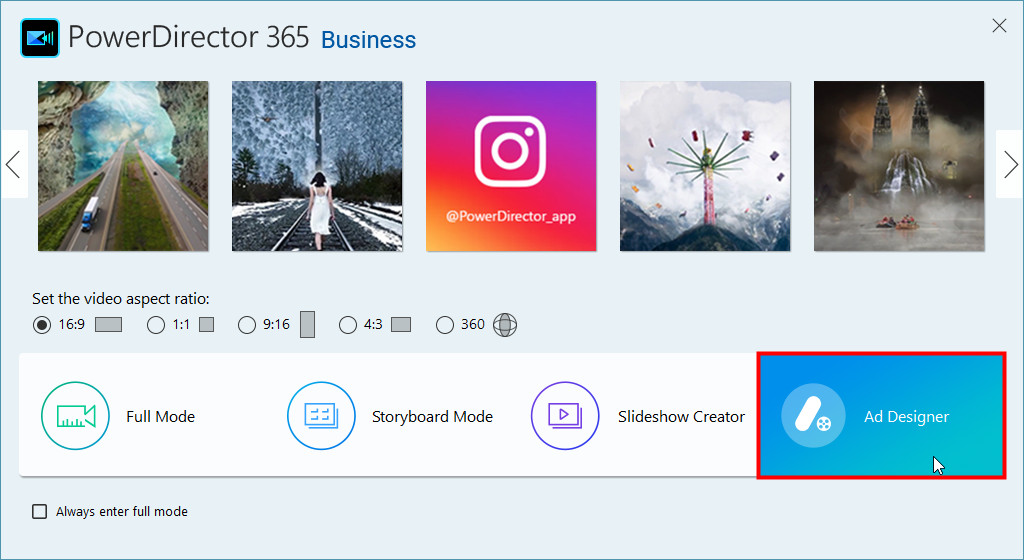Open the Instagram @PowerDirector_app thumbnail

coord(511,166)
